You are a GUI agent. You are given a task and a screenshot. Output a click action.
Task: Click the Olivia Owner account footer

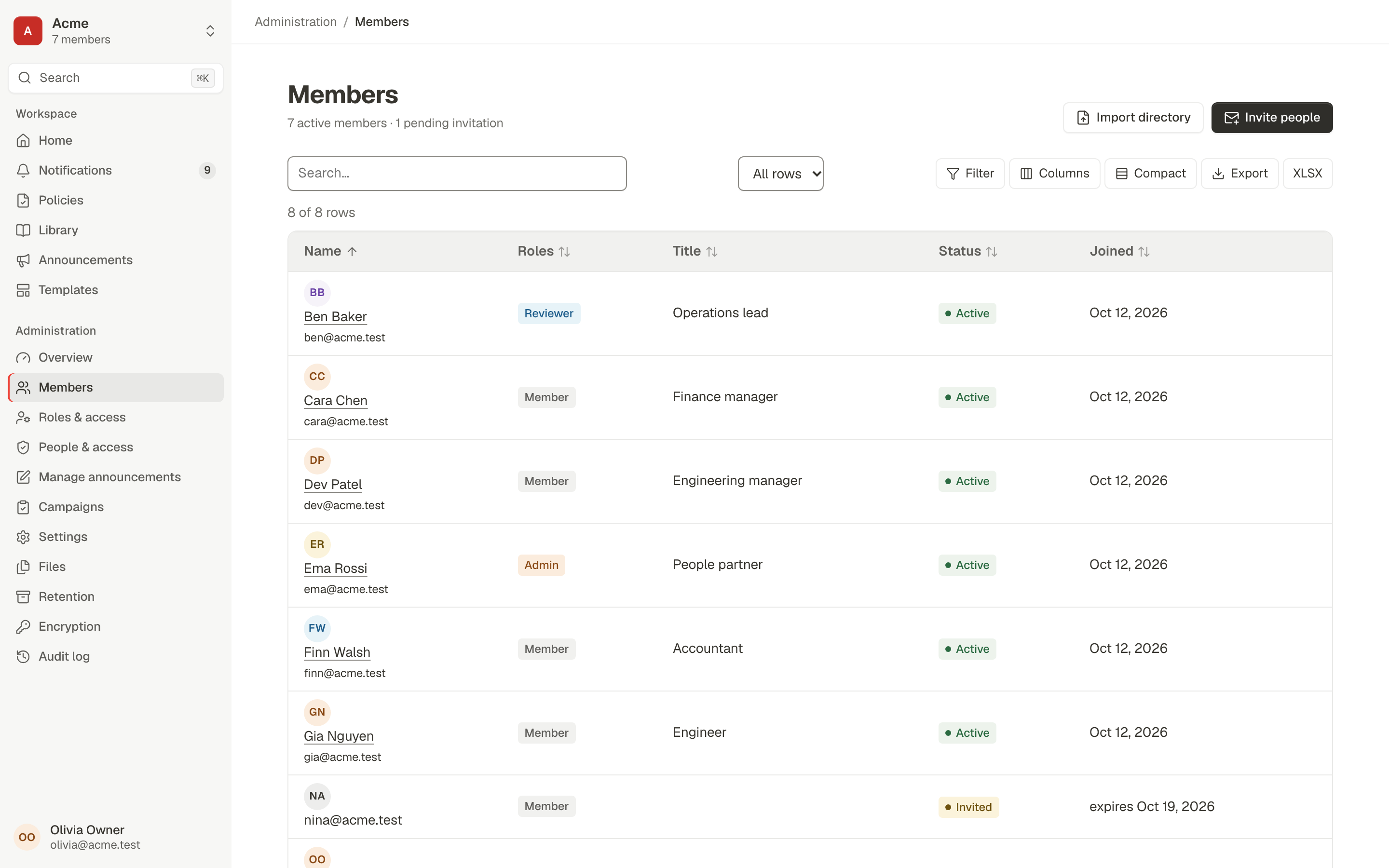pos(115,837)
